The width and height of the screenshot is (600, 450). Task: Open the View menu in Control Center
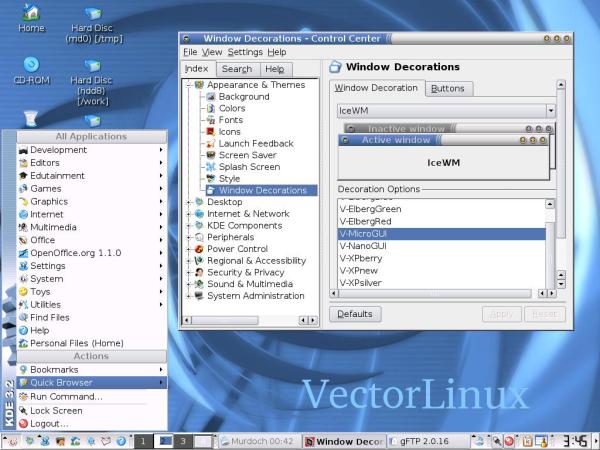[212, 52]
